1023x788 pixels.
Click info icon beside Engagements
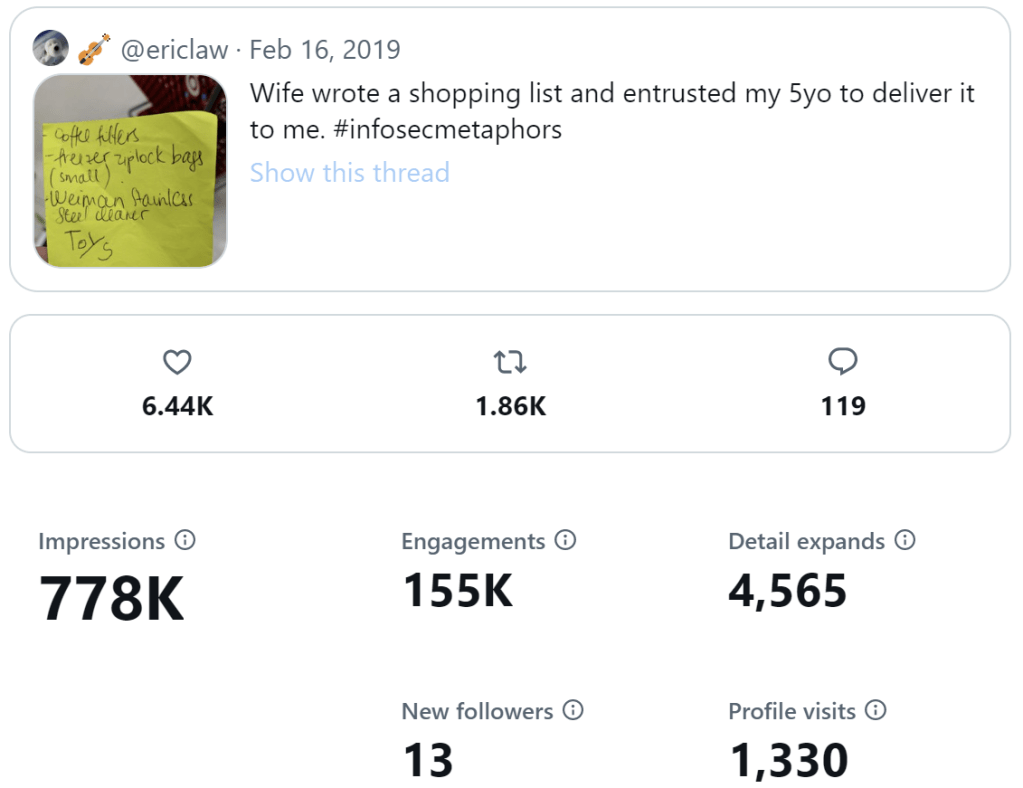tap(566, 541)
